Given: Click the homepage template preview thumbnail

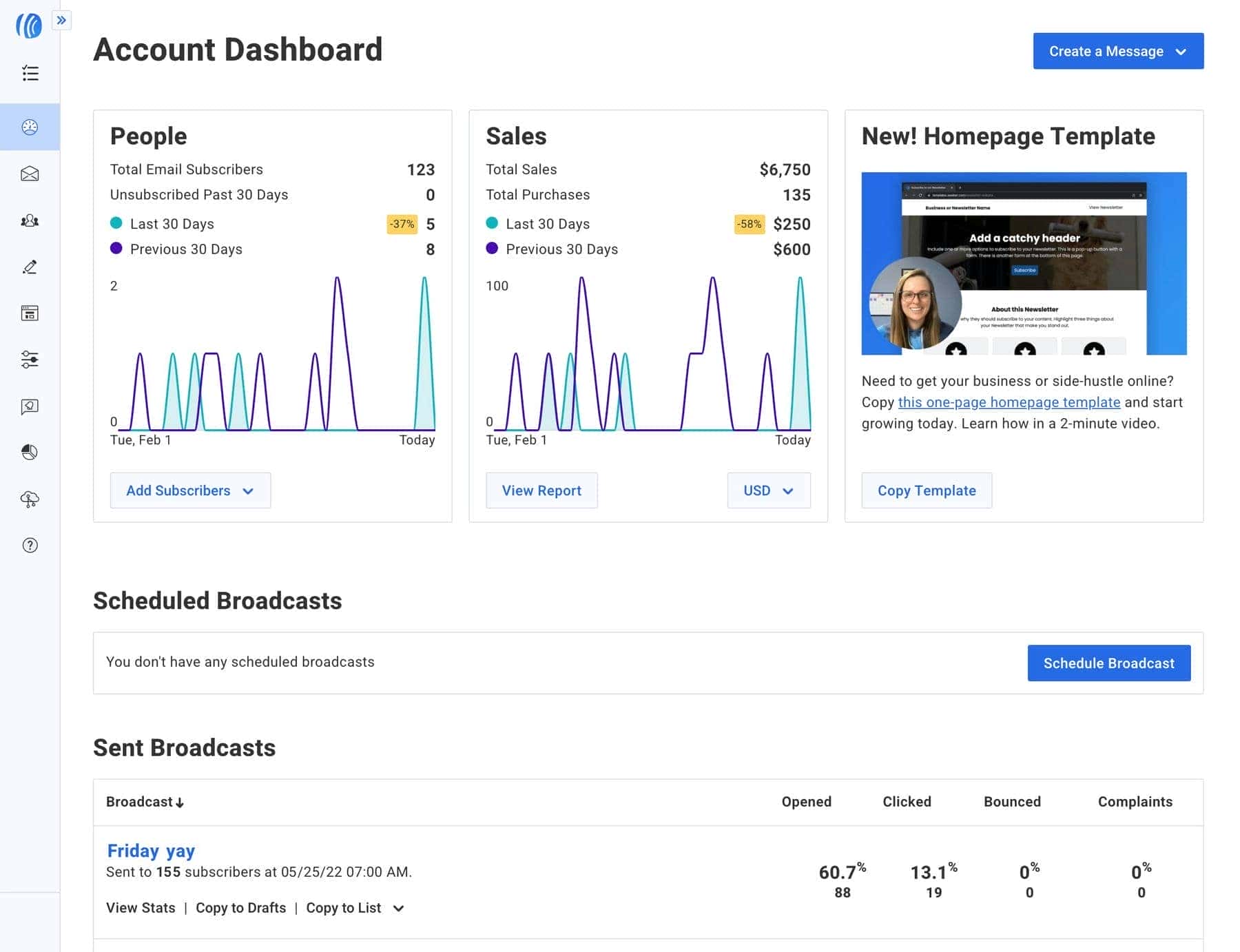Looking at the screenshot, I should pyautogui.click(x=1024, y=262).
